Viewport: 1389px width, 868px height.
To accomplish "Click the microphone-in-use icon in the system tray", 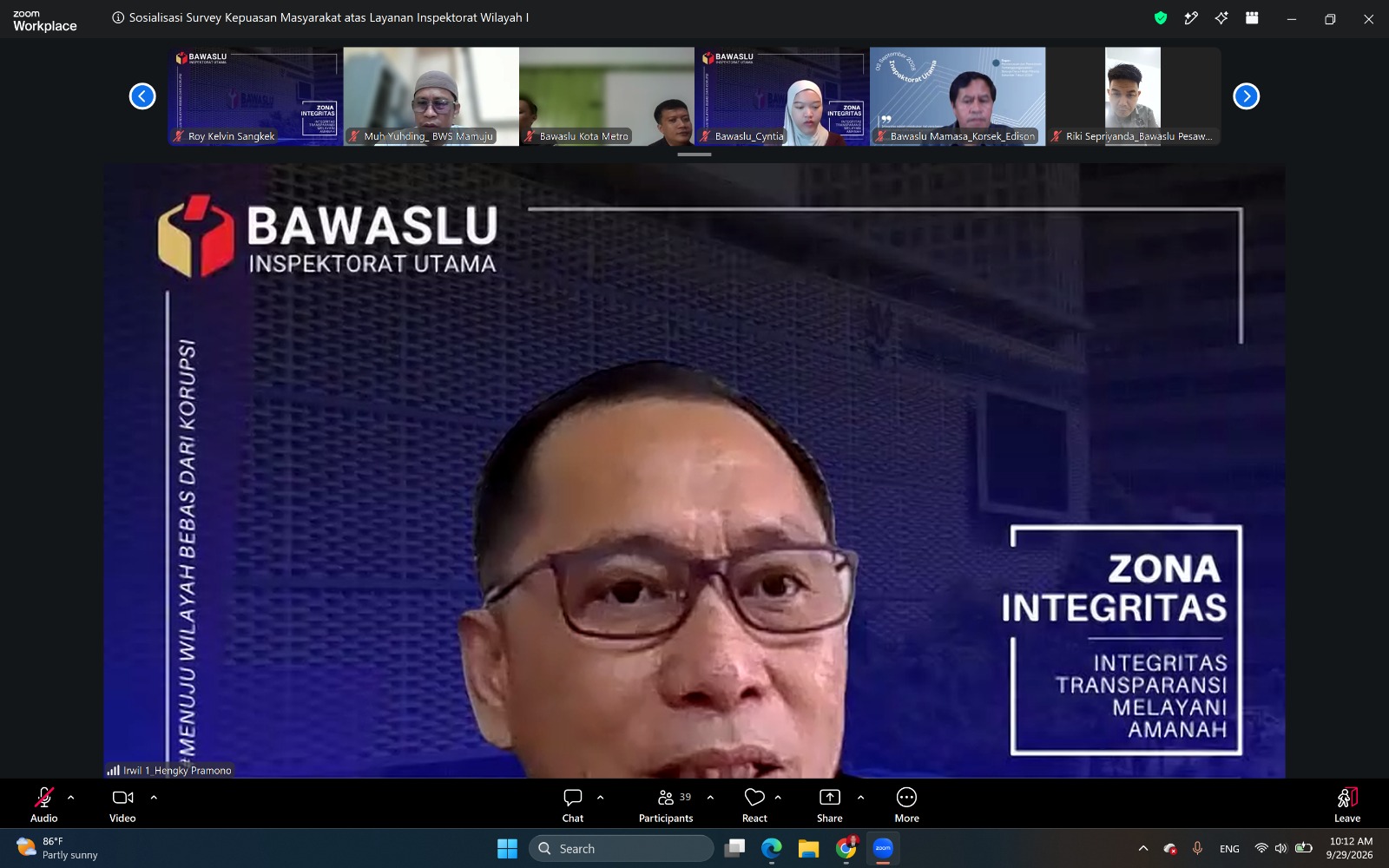I will (1198, 848).
